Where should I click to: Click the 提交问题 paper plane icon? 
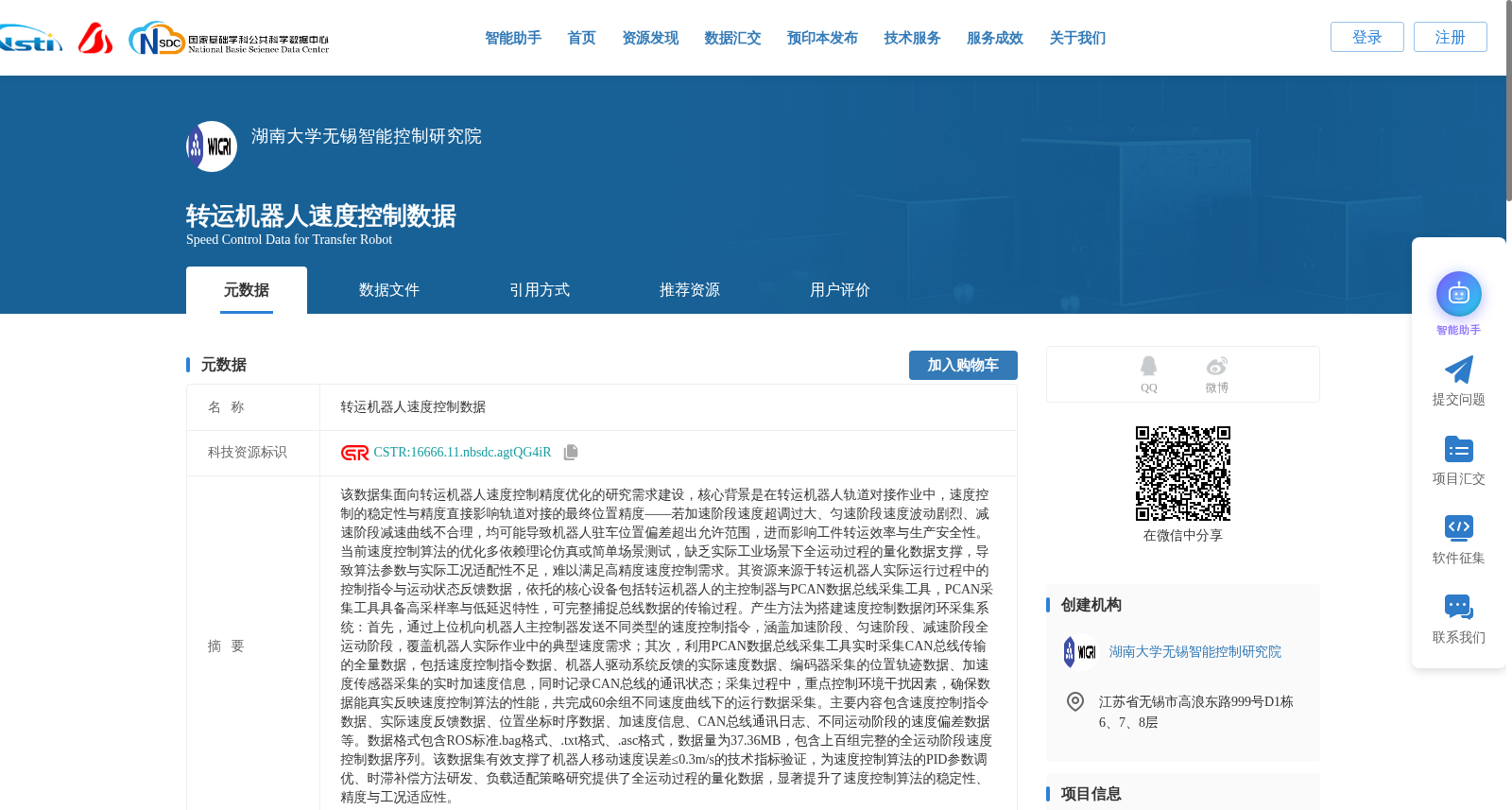(1458, 370)
